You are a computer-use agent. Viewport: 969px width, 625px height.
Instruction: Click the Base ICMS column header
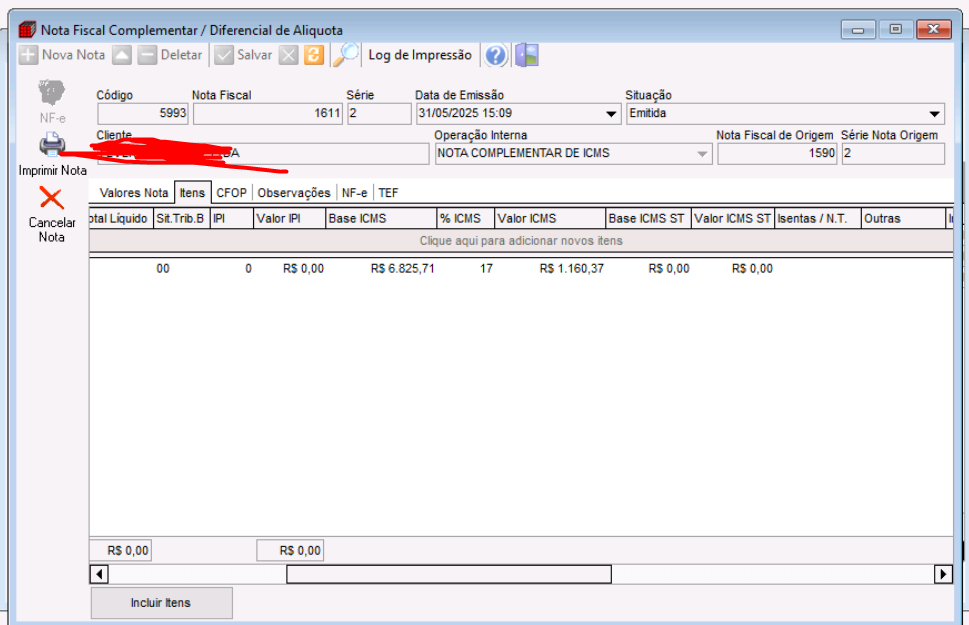pyautogui.click(x=381, y=219)
